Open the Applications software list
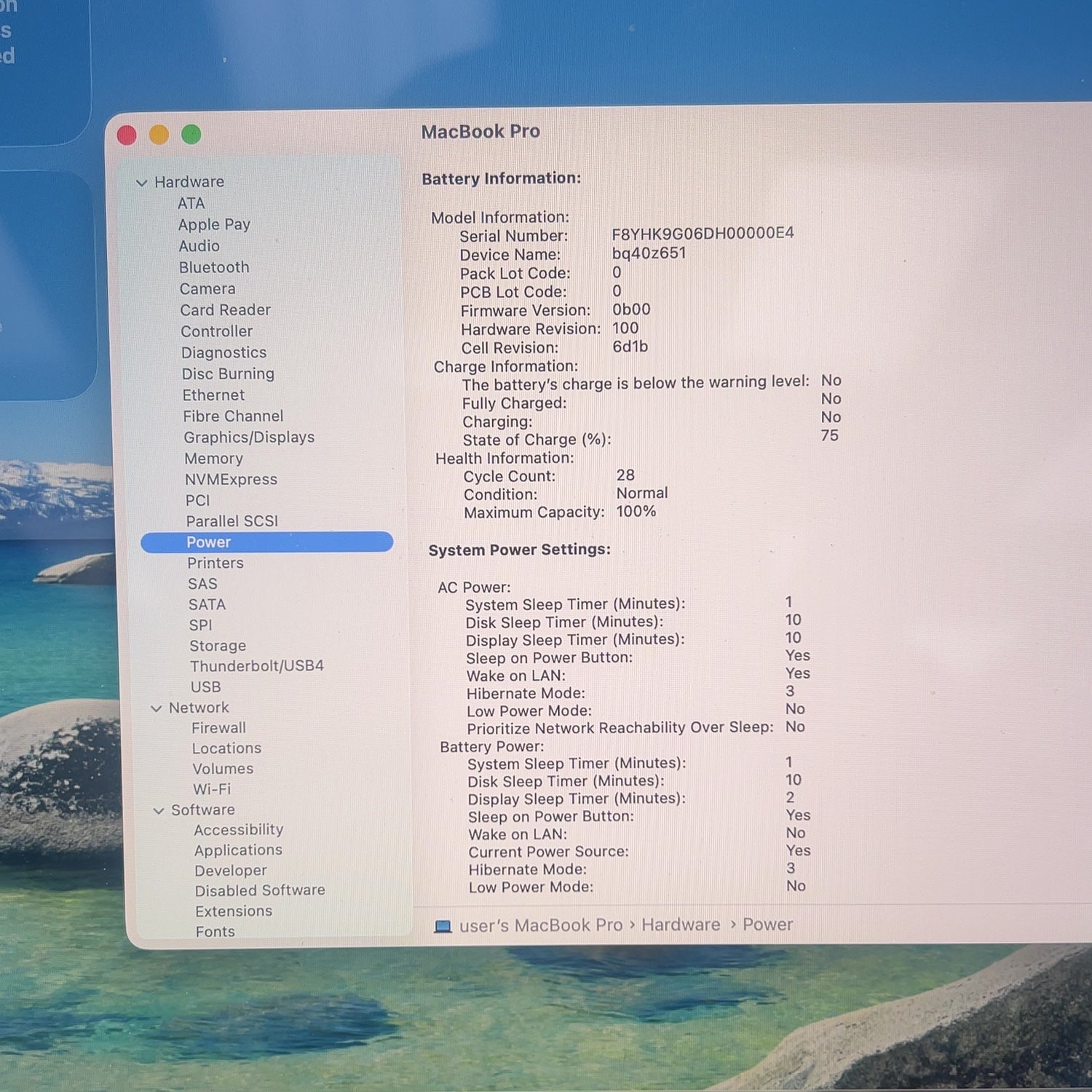The image size is (1092, 1092). pyautogui.click(x=239, y=850)
